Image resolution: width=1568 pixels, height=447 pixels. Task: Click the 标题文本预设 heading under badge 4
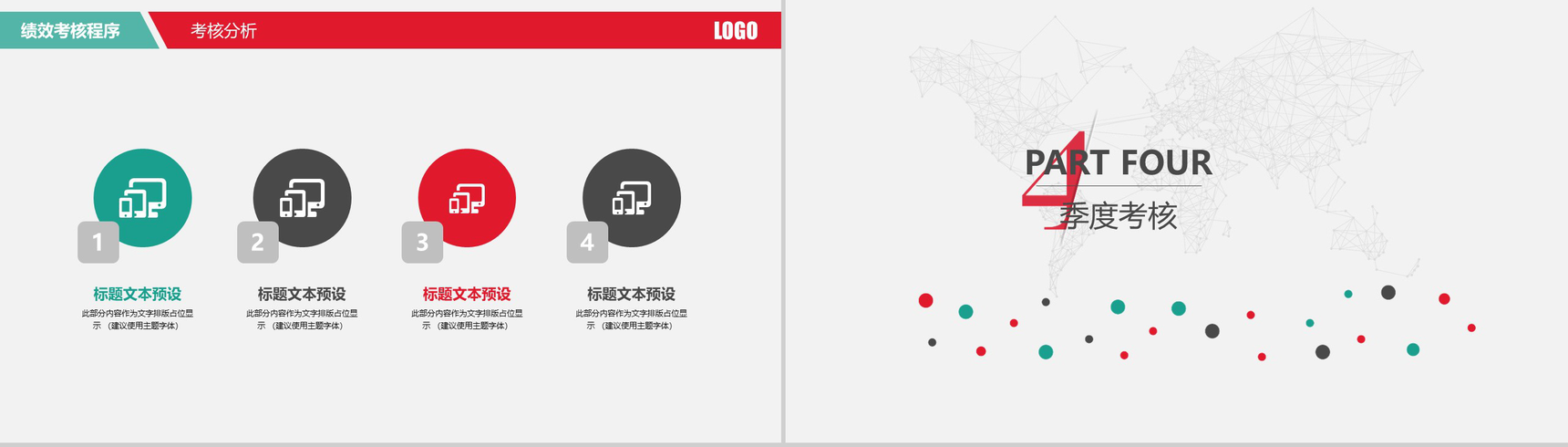pyautogui.click(x=631, y=294)
